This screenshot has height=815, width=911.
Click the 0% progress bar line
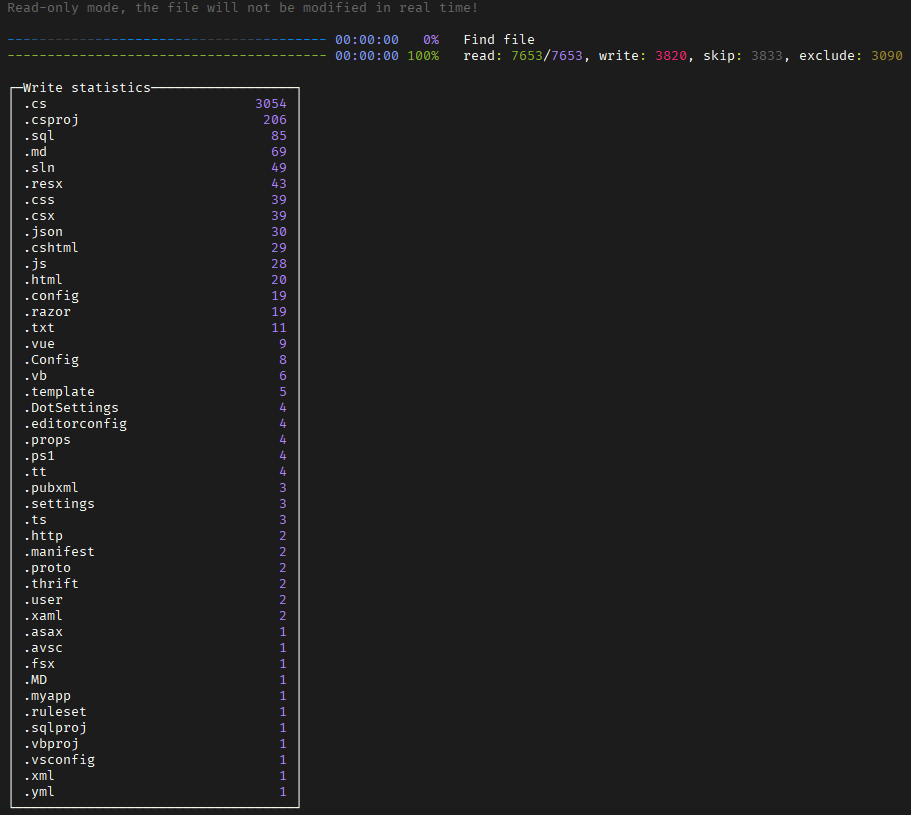[166, 40]
